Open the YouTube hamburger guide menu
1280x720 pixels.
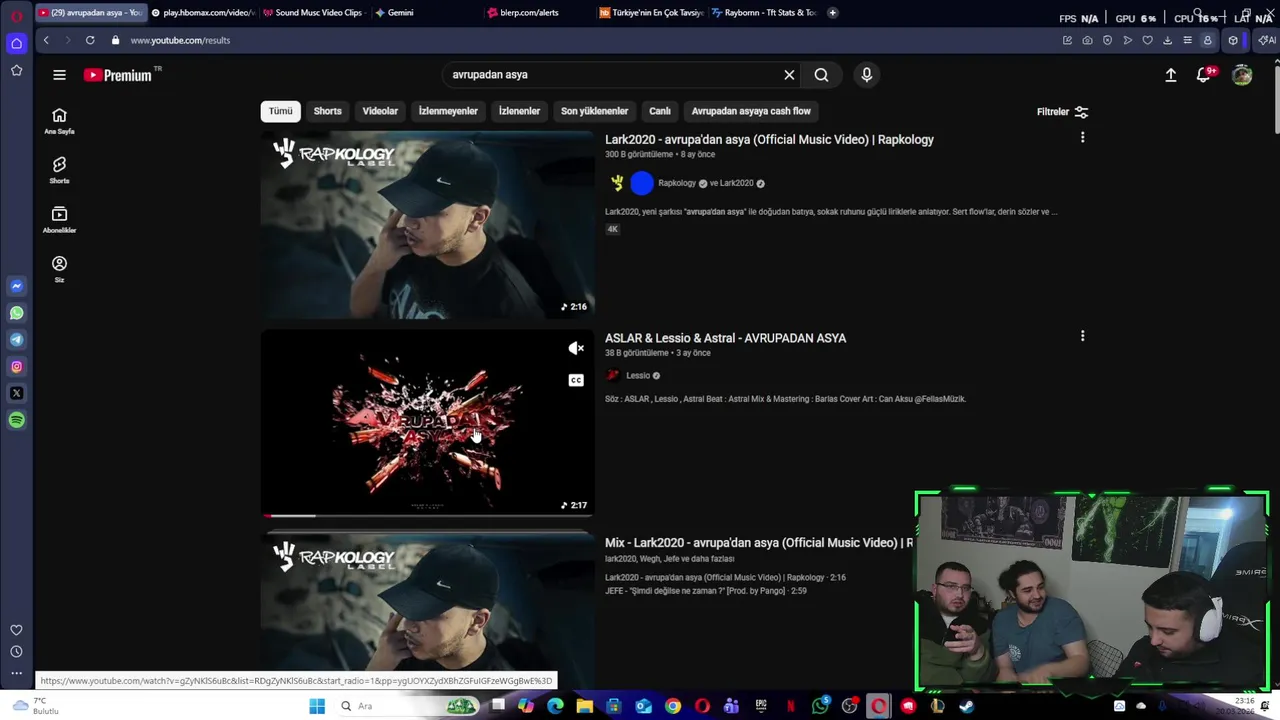[x=59, y=75]
